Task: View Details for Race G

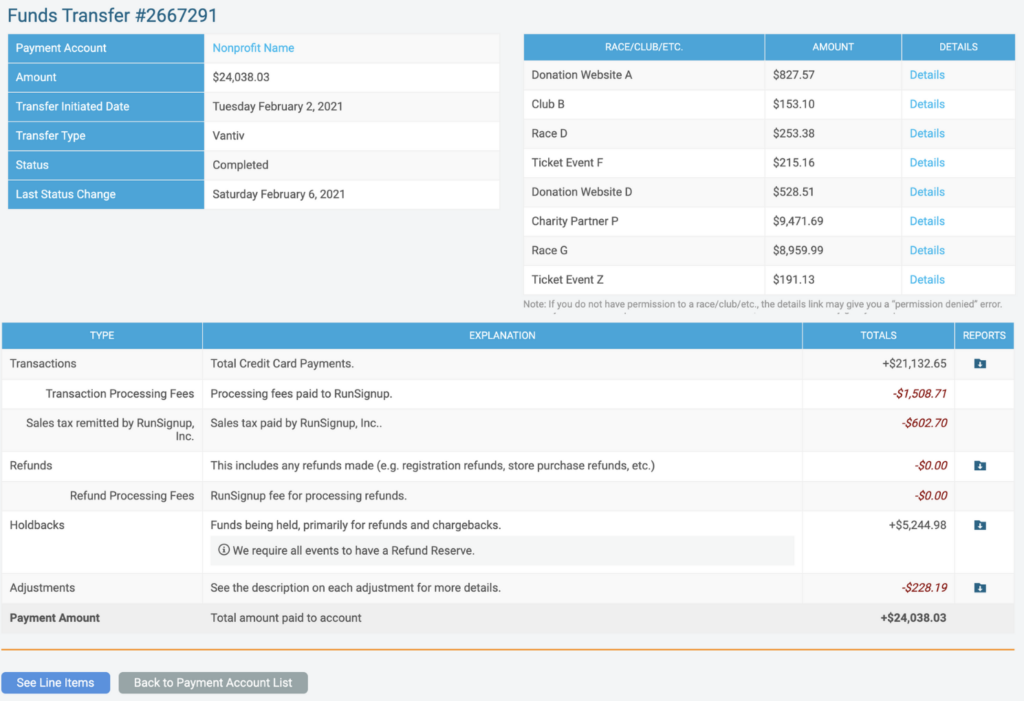Action: [926, 250]
